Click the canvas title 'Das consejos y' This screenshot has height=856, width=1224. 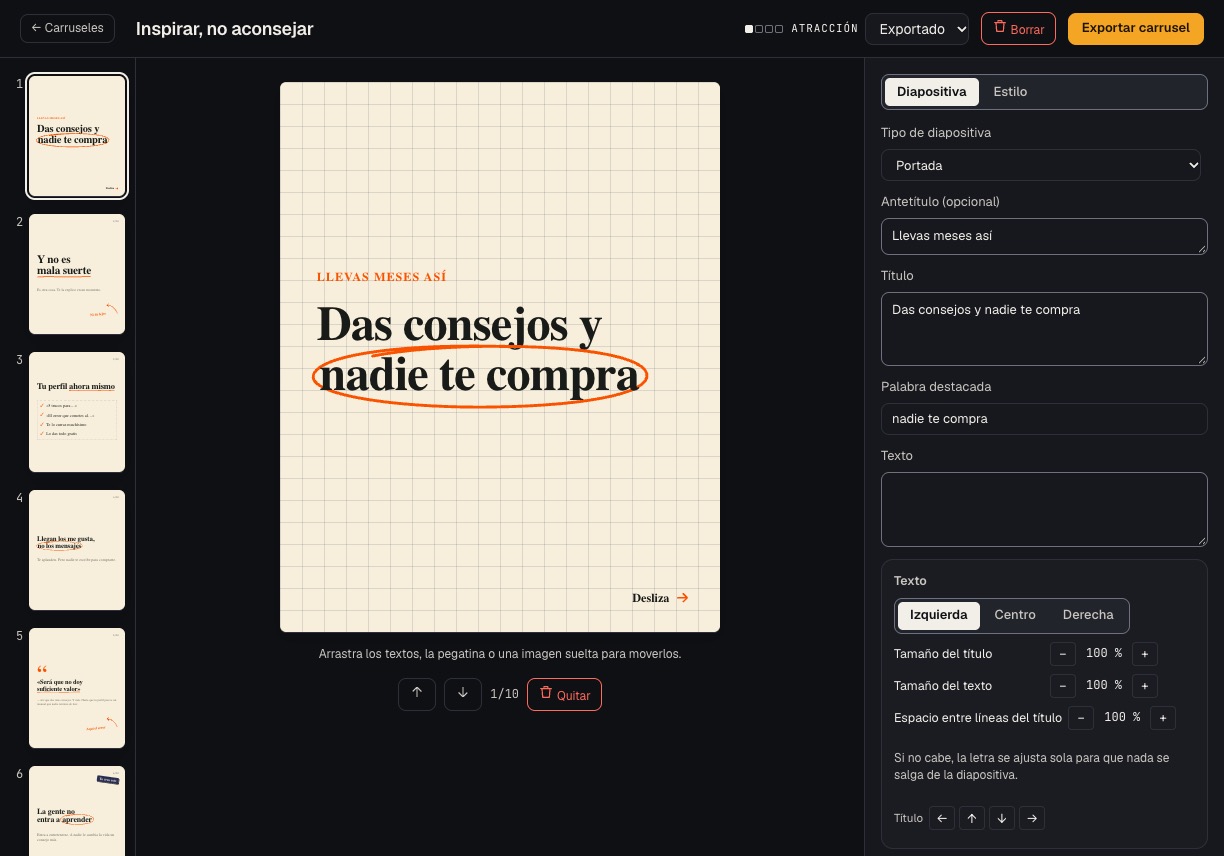click(x=459, y=324)
